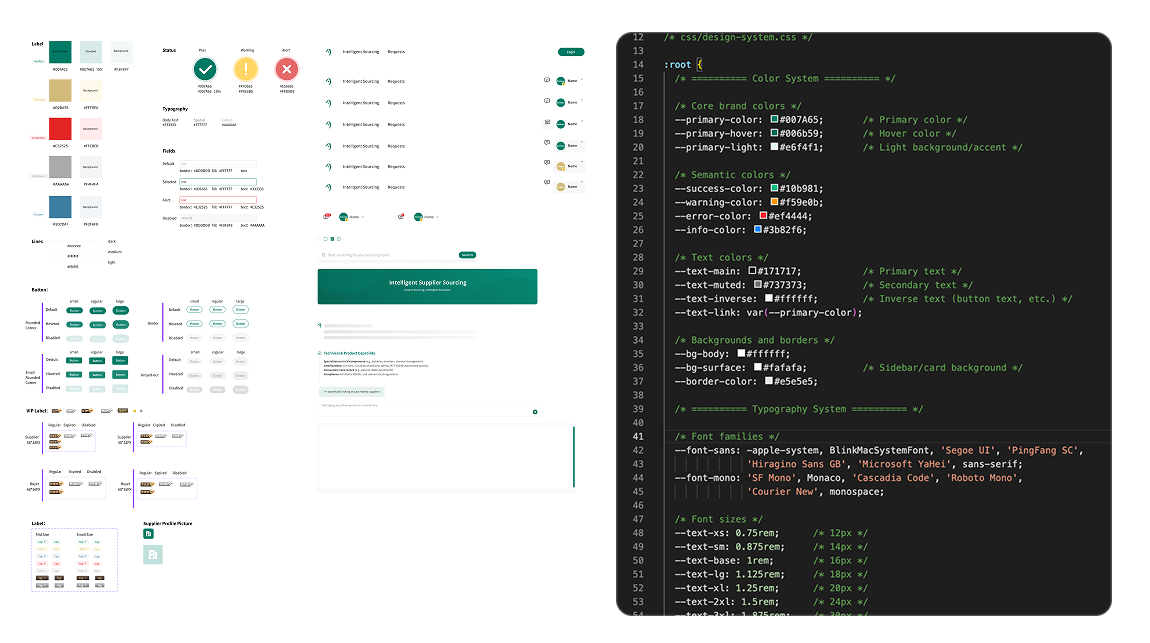Click the red Alert X status icon

287,70
